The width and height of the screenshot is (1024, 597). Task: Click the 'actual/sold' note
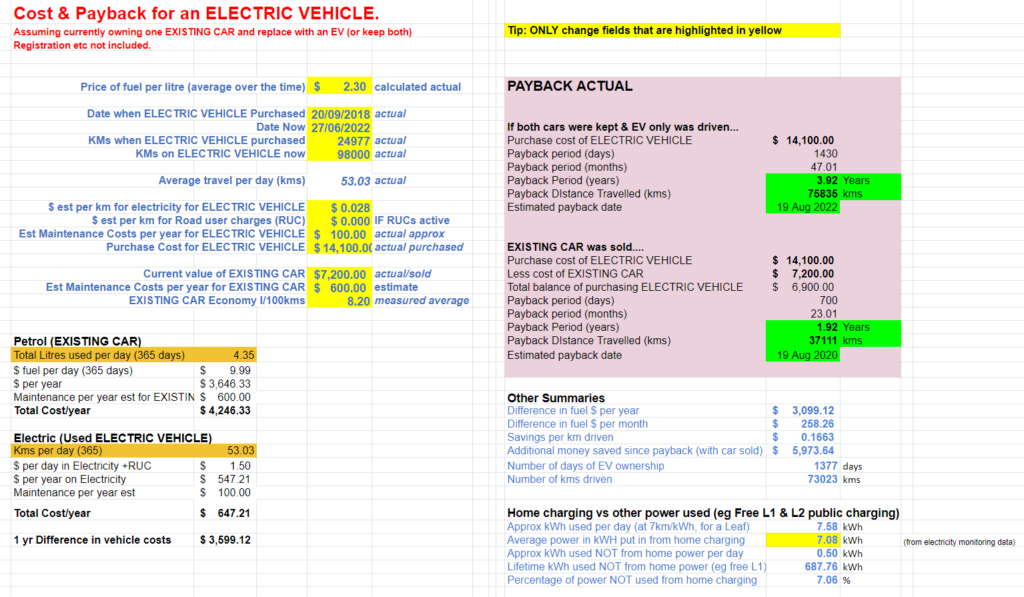click(402, 274)
